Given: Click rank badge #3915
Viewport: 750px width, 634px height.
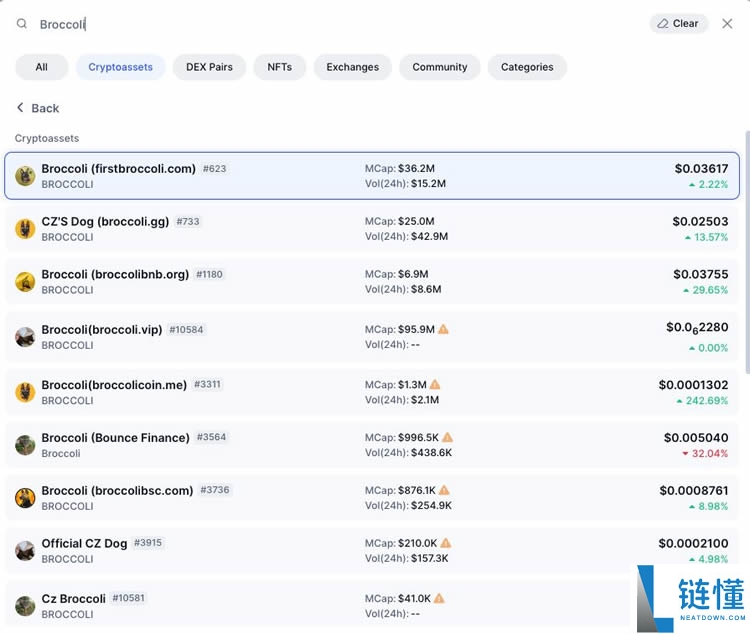Looking at the screenshot, I should [148, 543].
